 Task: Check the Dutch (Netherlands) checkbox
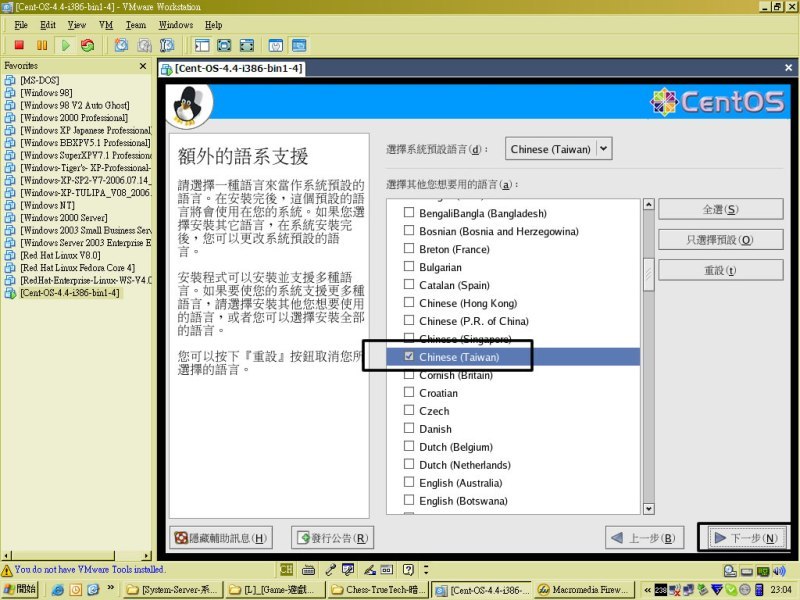coord(409,464)
